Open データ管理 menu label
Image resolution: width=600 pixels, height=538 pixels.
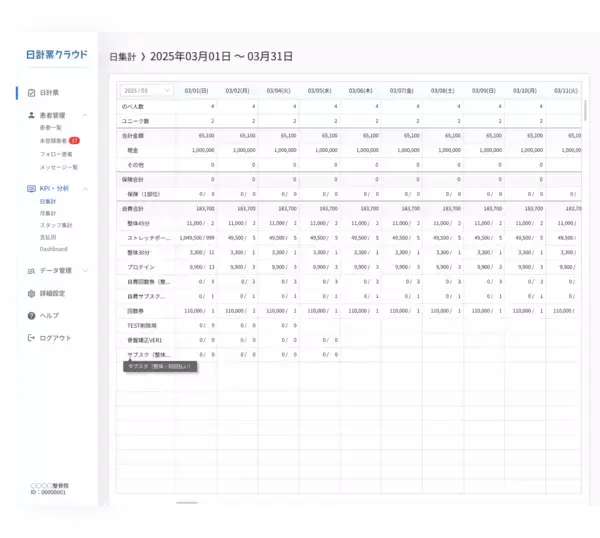click(x=55, y=271)
